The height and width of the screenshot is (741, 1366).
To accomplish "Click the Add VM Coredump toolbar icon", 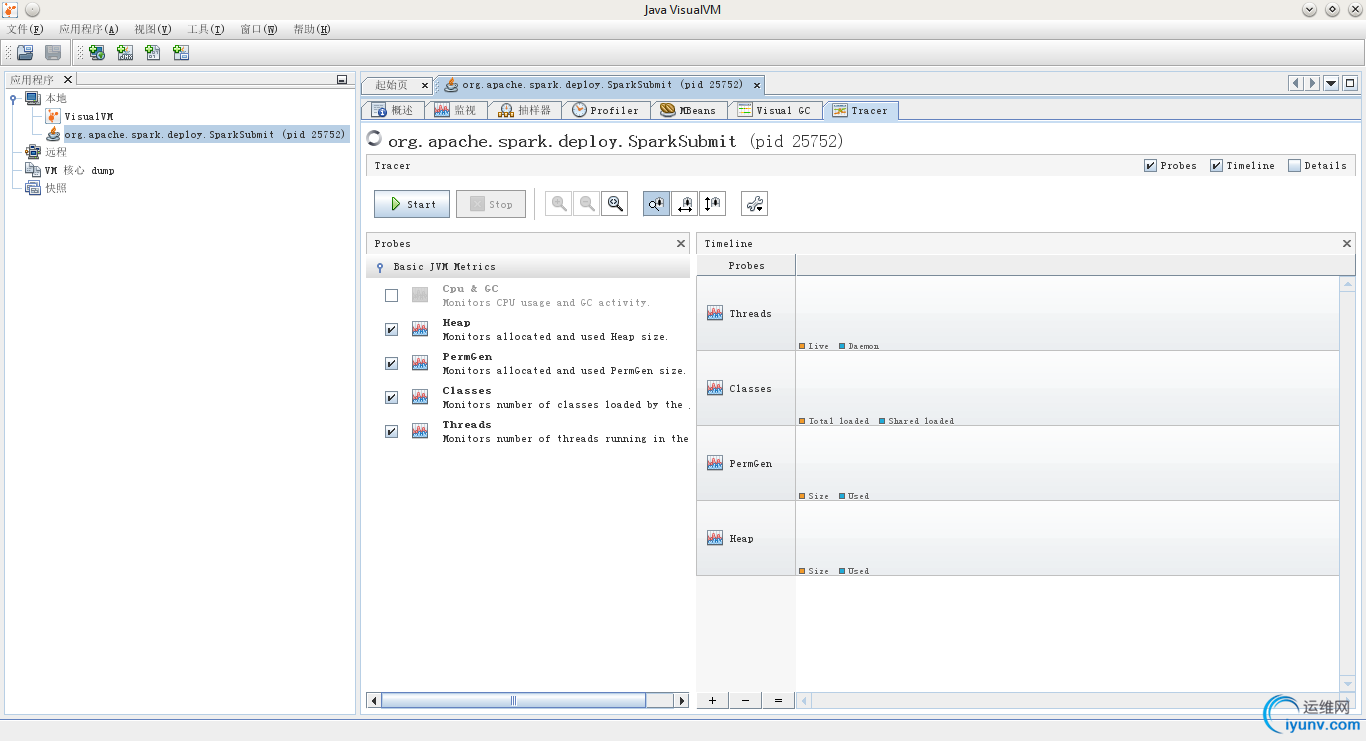I will click(x=153, y=53).
